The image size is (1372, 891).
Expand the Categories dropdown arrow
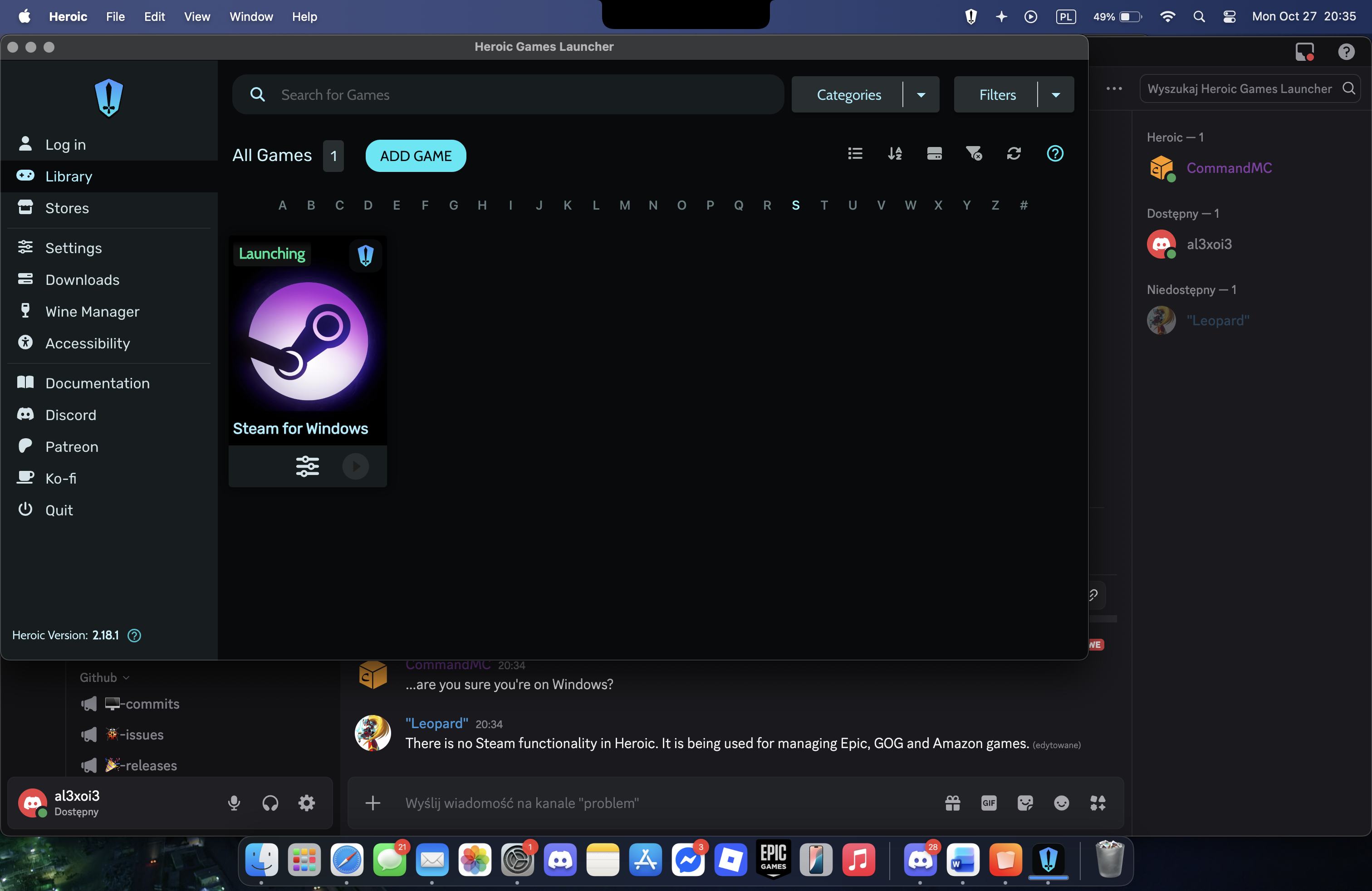[921, 94]
